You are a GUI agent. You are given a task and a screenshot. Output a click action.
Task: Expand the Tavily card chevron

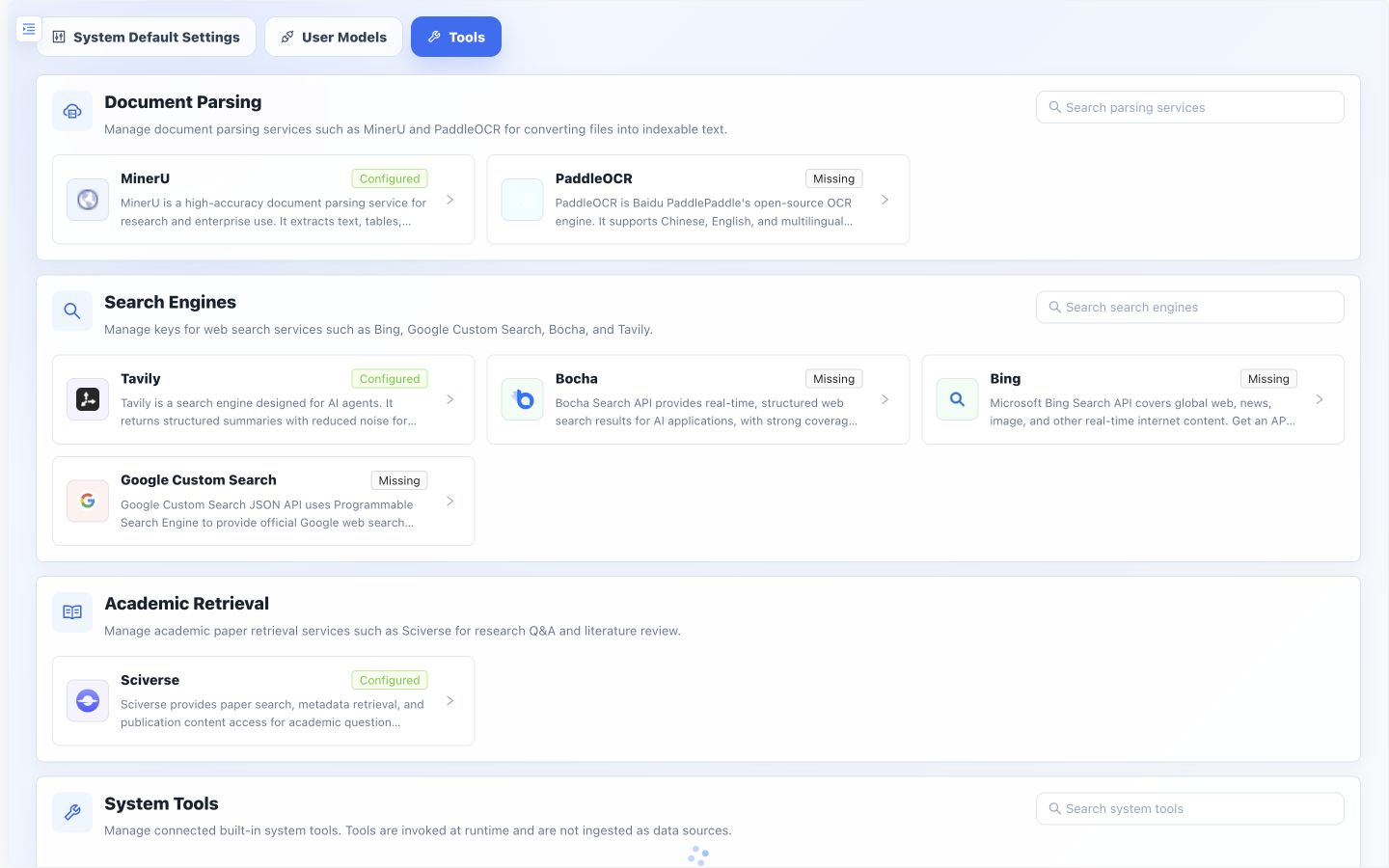coord(450,399)
